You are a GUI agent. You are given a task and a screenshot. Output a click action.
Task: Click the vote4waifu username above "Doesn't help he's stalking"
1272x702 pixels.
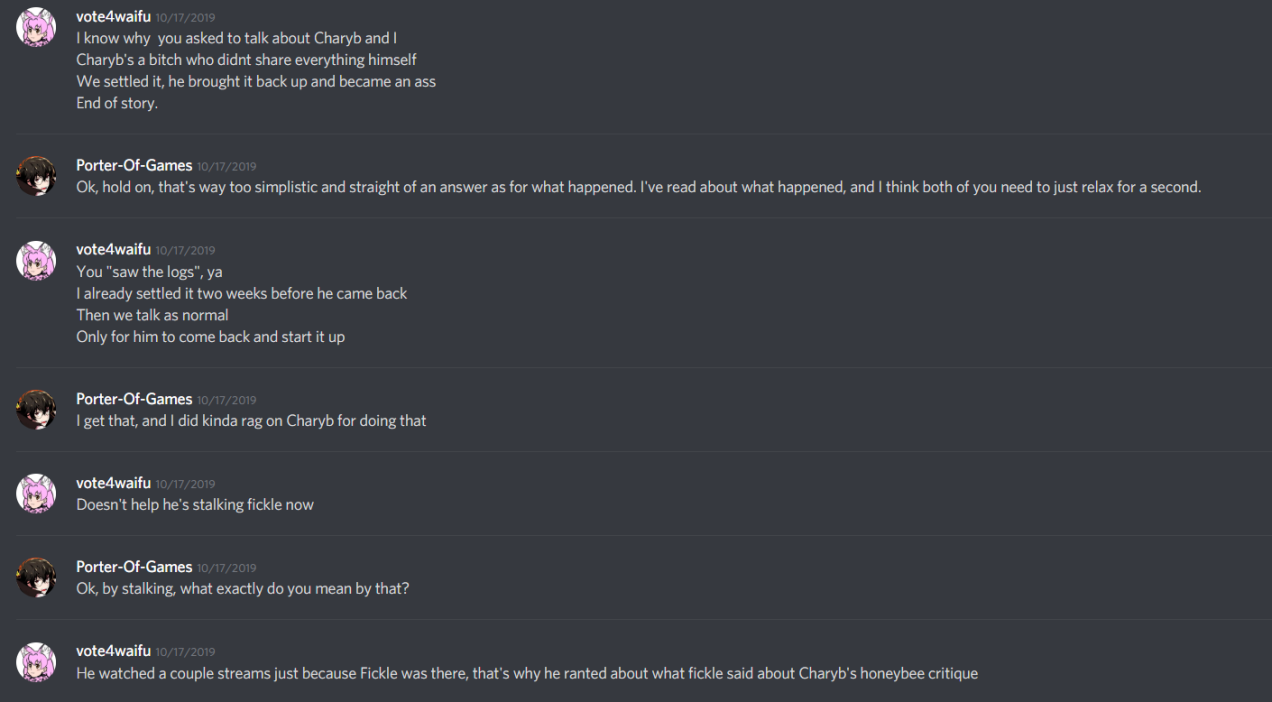113,483
